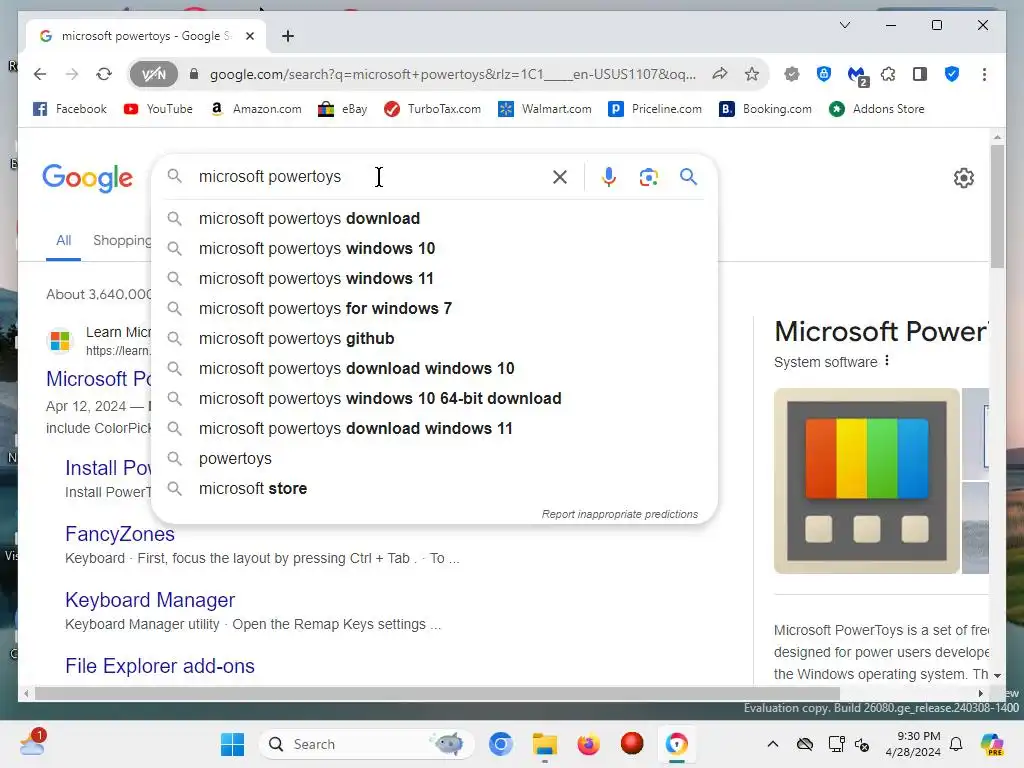Open the Keyboard Manager result link
This screenshot has width=1024, height=768.
point(150,600)
